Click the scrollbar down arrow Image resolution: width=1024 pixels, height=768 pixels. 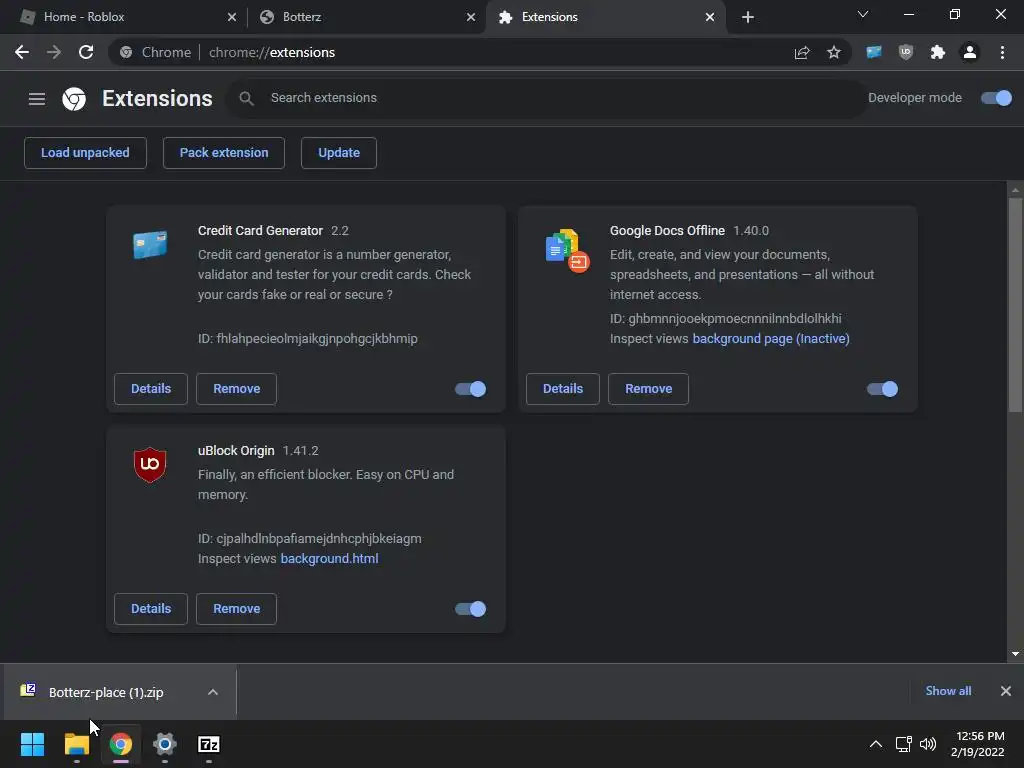point(1015,654)
